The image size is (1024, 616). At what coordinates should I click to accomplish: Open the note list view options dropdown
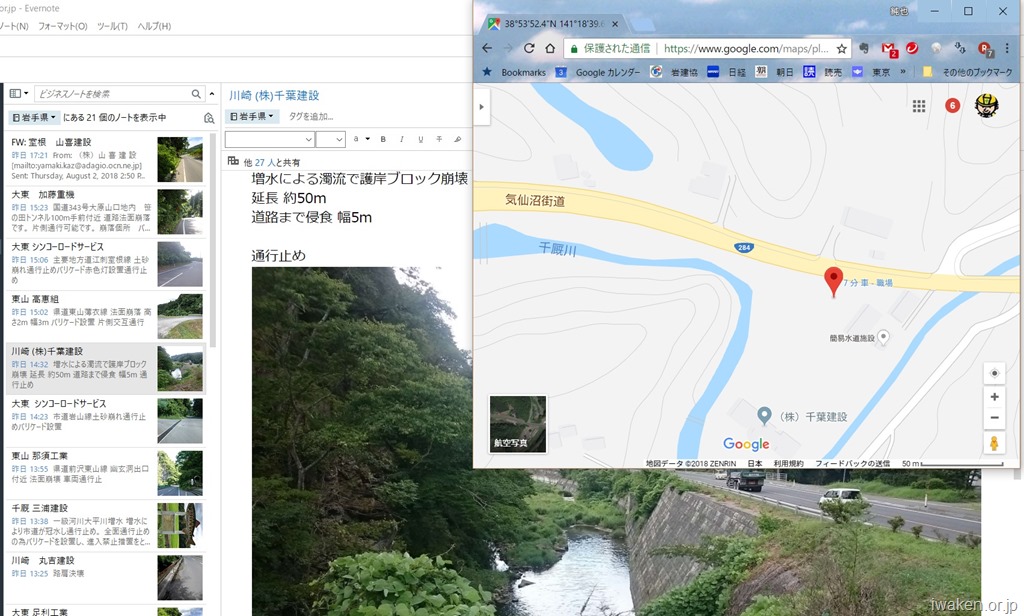(19, 94)
